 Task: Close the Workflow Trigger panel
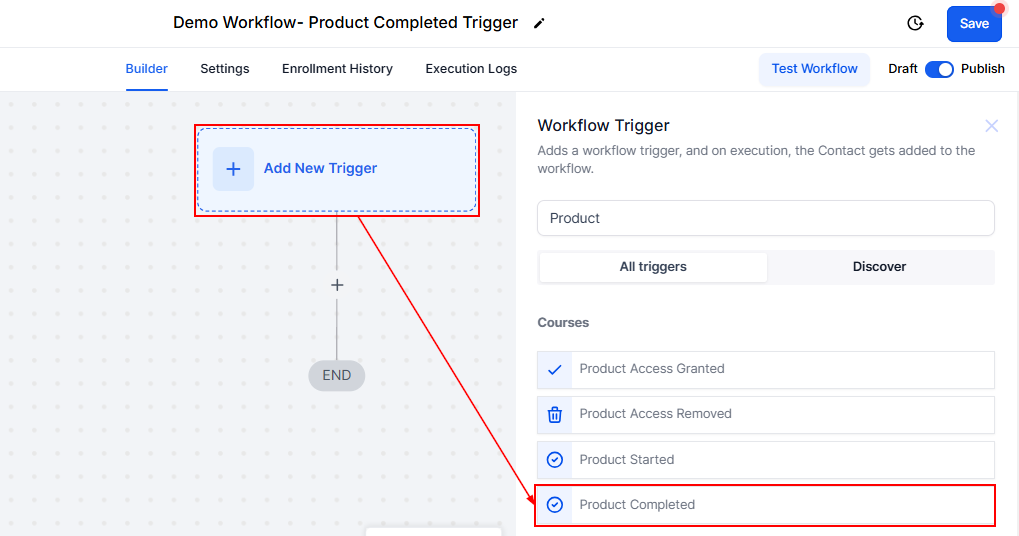991,126
